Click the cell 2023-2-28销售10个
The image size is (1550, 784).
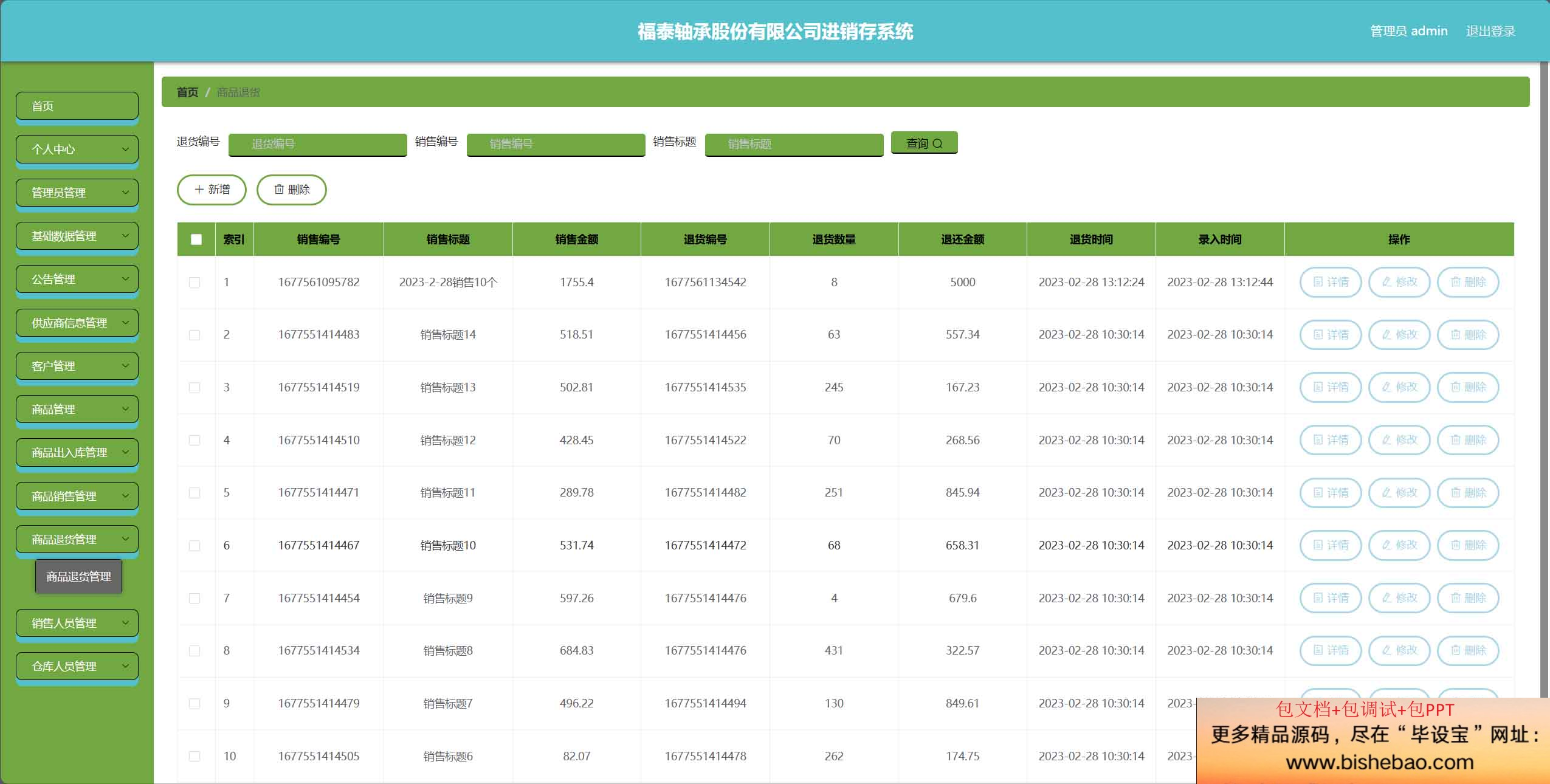(448, 282)
